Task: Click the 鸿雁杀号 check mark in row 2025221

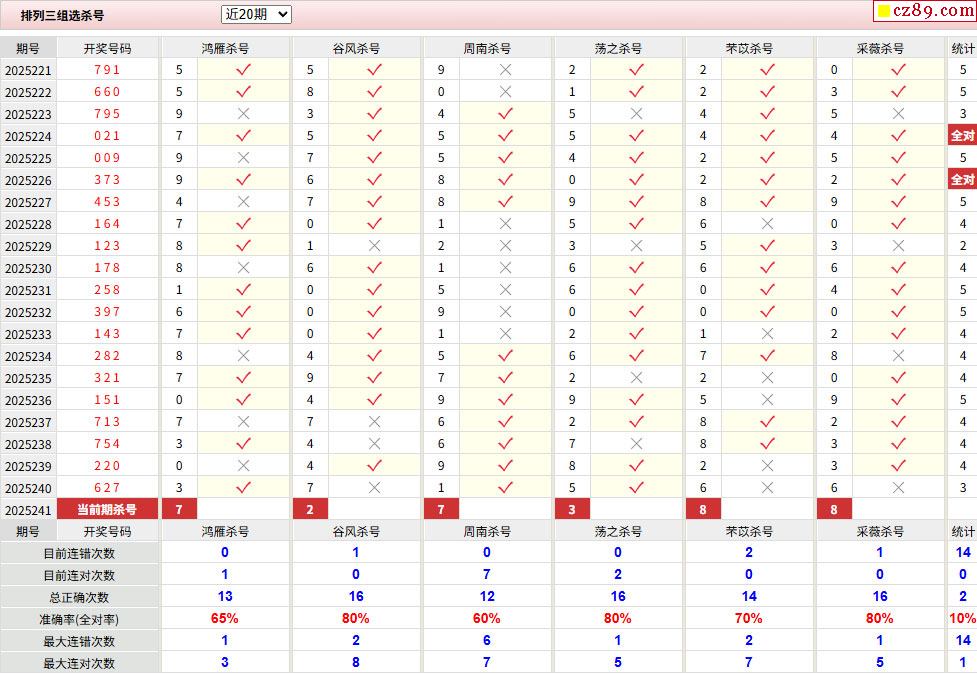Action: pyautogui.click(x=244, y=70)
